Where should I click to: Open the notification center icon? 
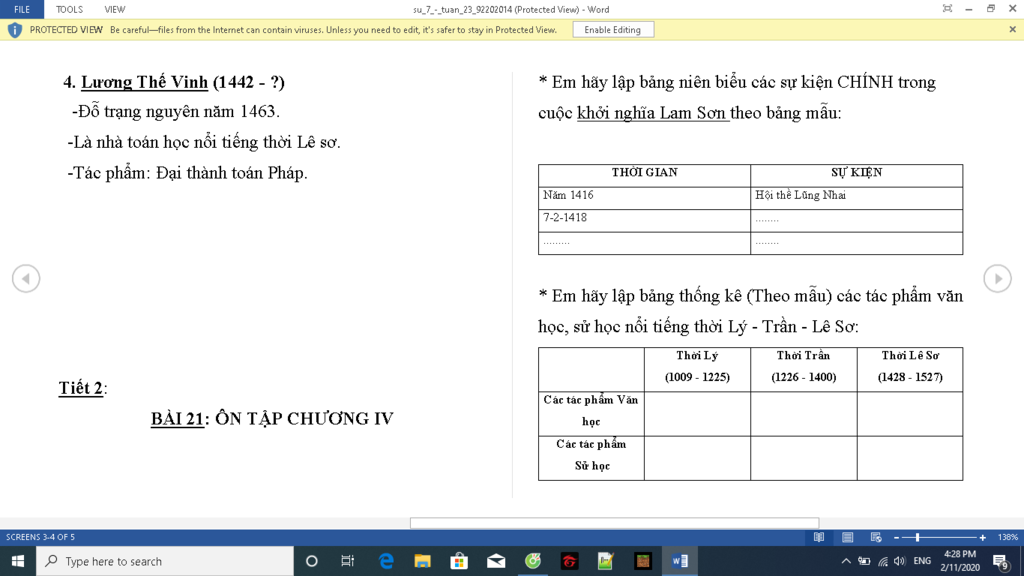tap(1000, 561)
